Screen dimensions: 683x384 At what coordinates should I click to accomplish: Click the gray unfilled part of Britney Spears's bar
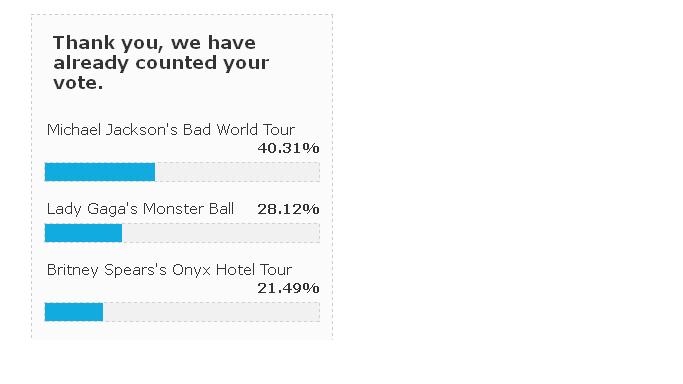coord(211,312)
